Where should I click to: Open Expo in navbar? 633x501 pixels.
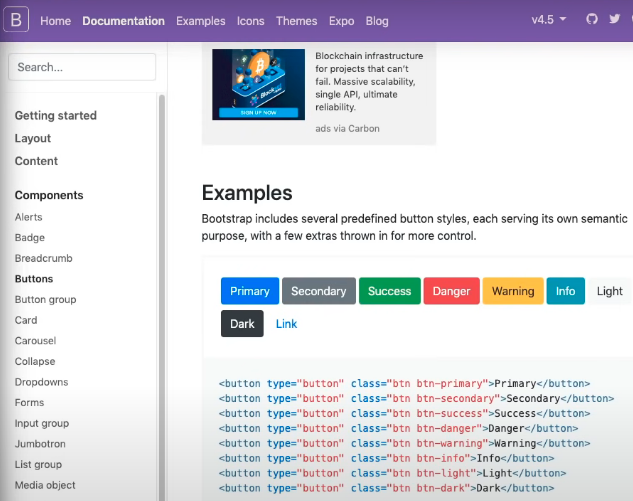coord(342,21)
